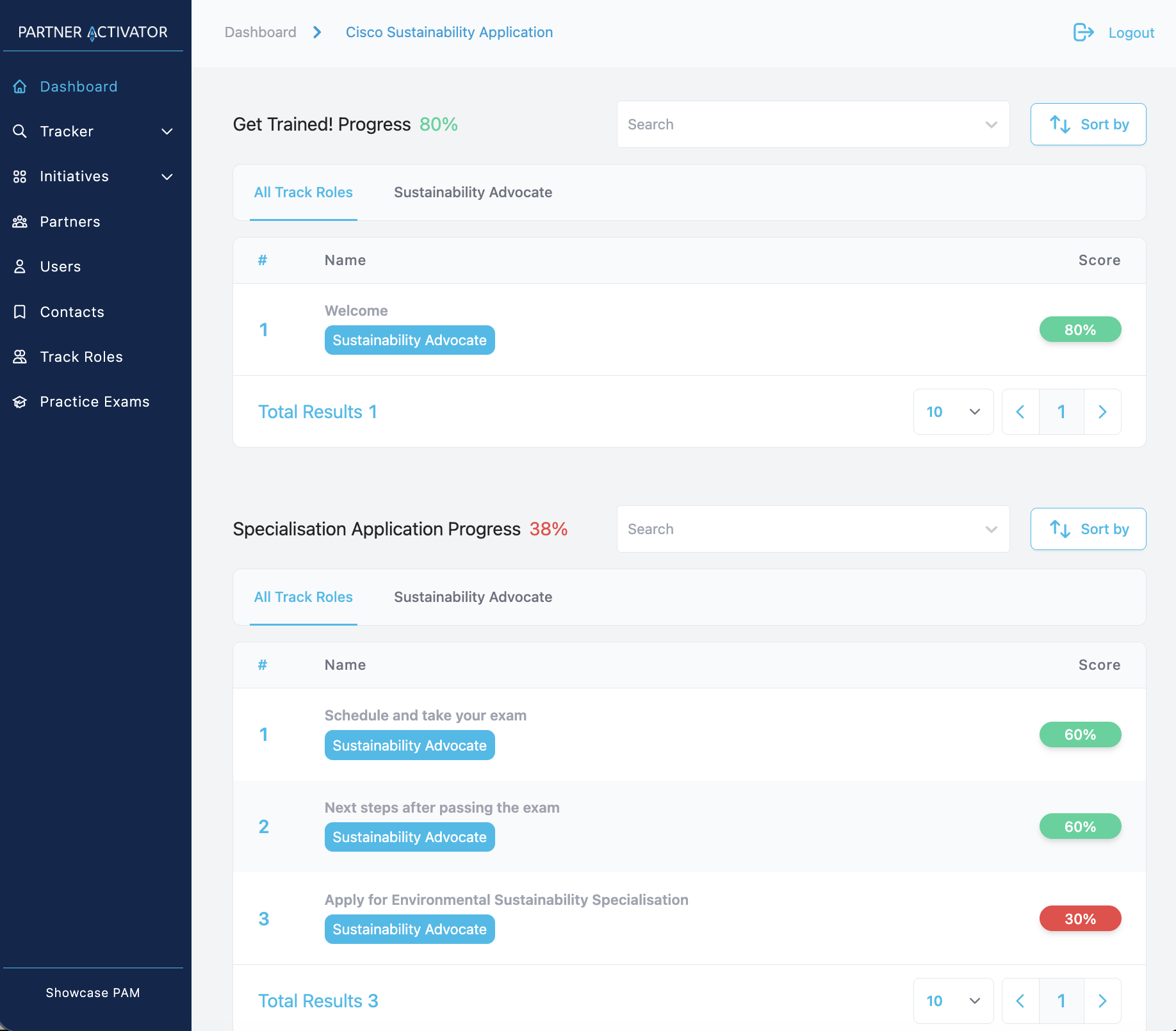1176x1031 pixels.
Task: Click the Initiatives grid icon
Action: click(x=20, y=177)
